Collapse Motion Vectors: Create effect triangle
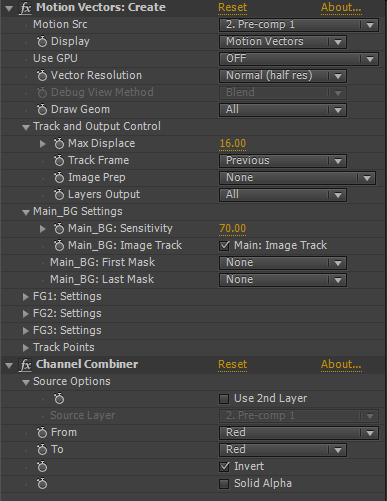The height and width of the screenshot is (501, 387). coord(9,8)
